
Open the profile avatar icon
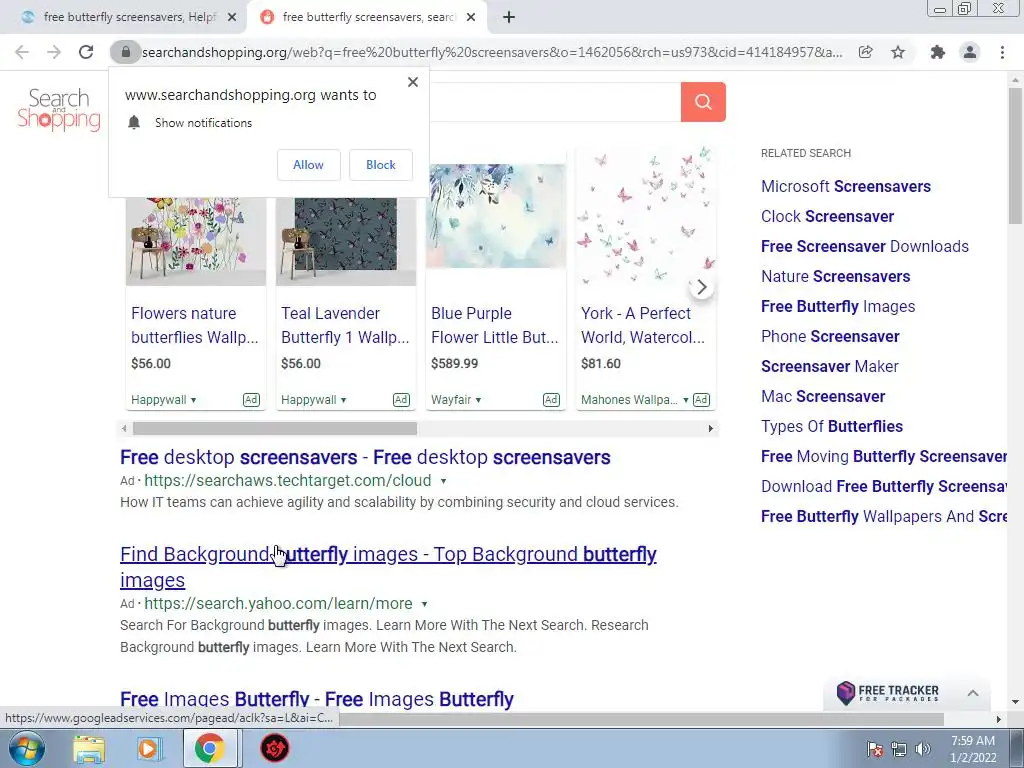[970, 52]
